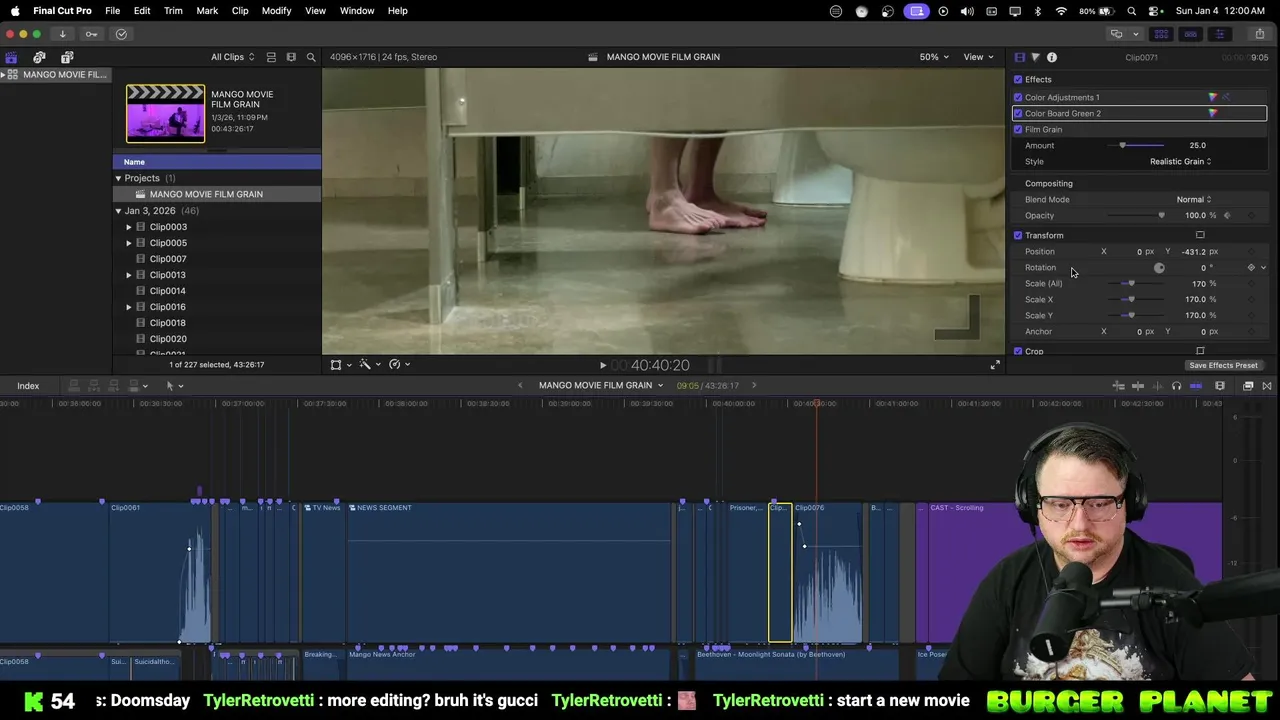Click Crop onscreen controls square icon

[1200, 351]
